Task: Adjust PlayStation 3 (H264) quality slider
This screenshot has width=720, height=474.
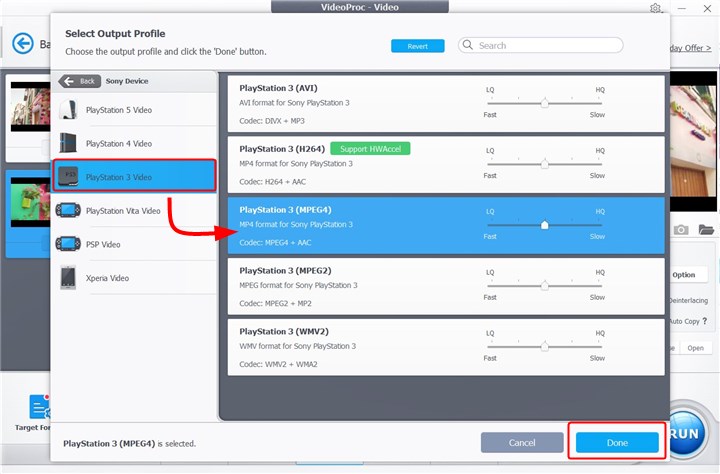Action: [545, 164]
